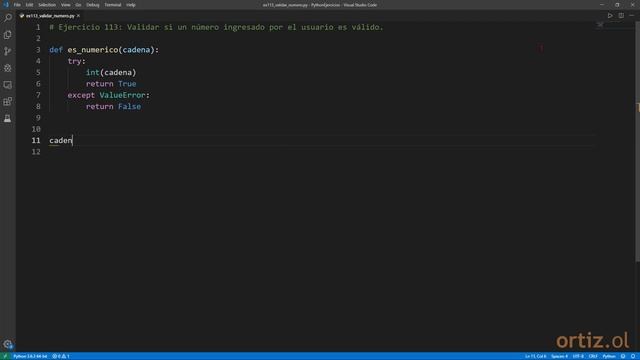This screenshot has width=640, height=360.
Task: Run the Python file with the play icon
Action: (610, 16)
